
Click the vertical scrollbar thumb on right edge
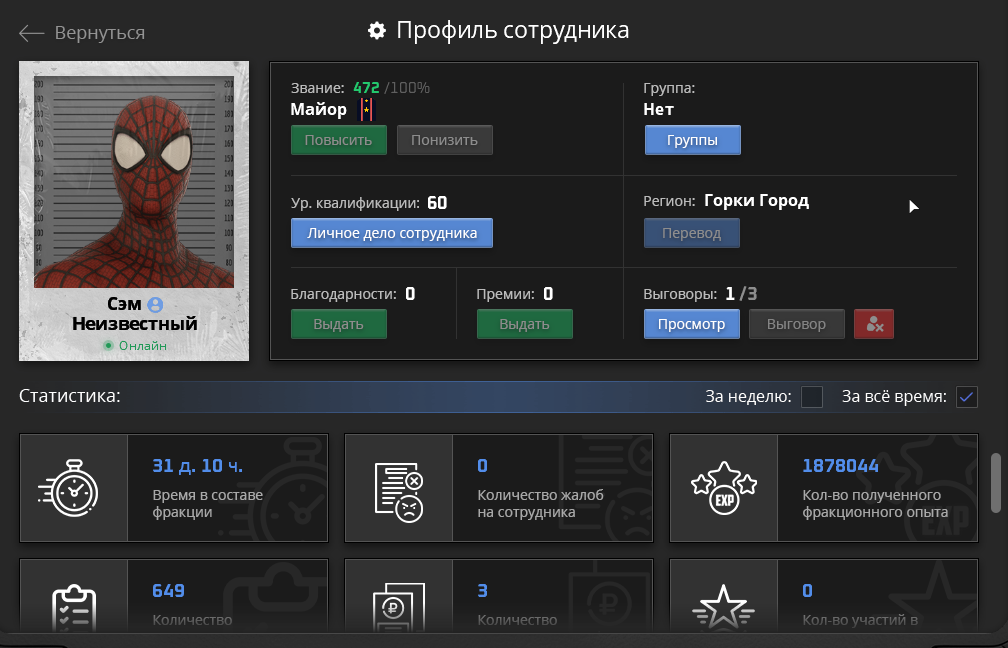[x=996, y=482]
